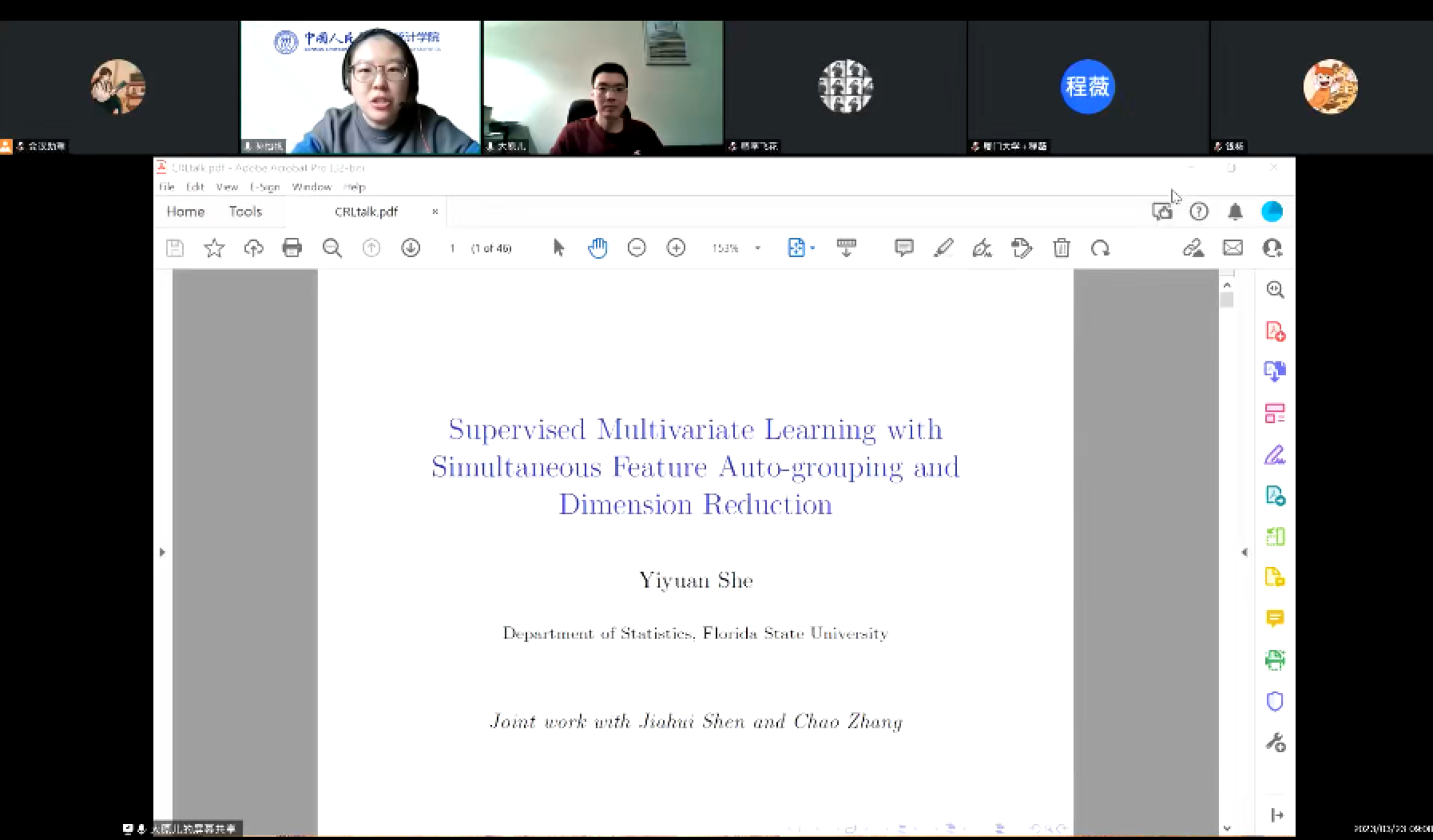
Task: Click the Zoom out minus icon
Action: (637, 248)
